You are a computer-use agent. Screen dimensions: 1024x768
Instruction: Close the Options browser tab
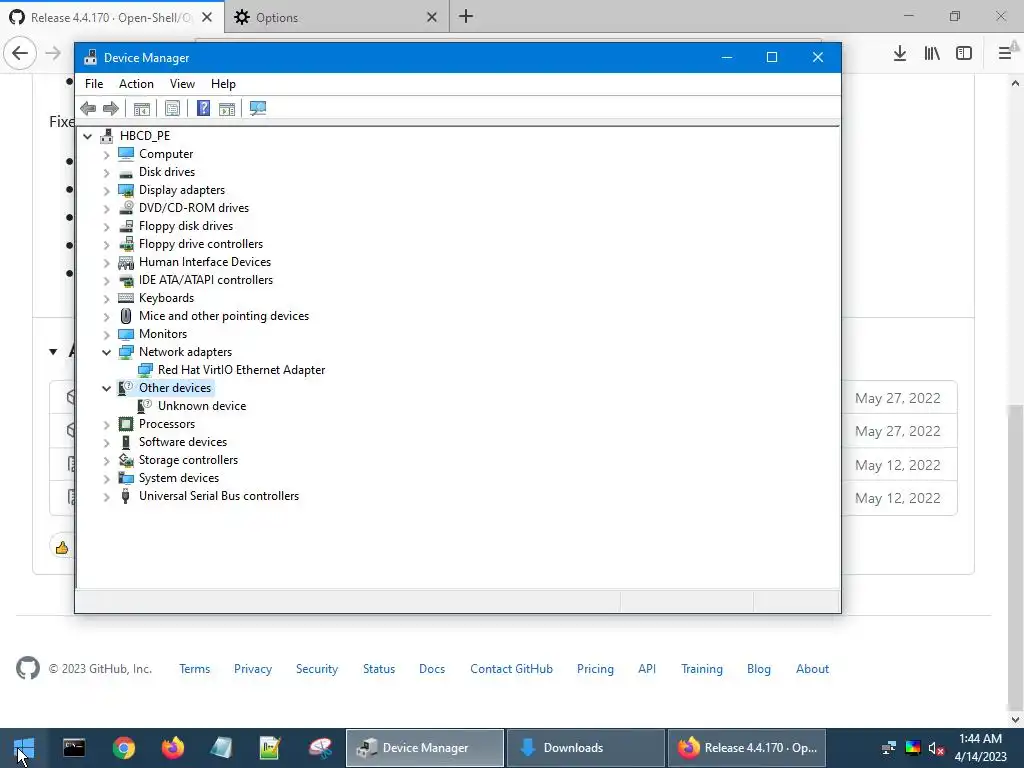coord(432,18)
